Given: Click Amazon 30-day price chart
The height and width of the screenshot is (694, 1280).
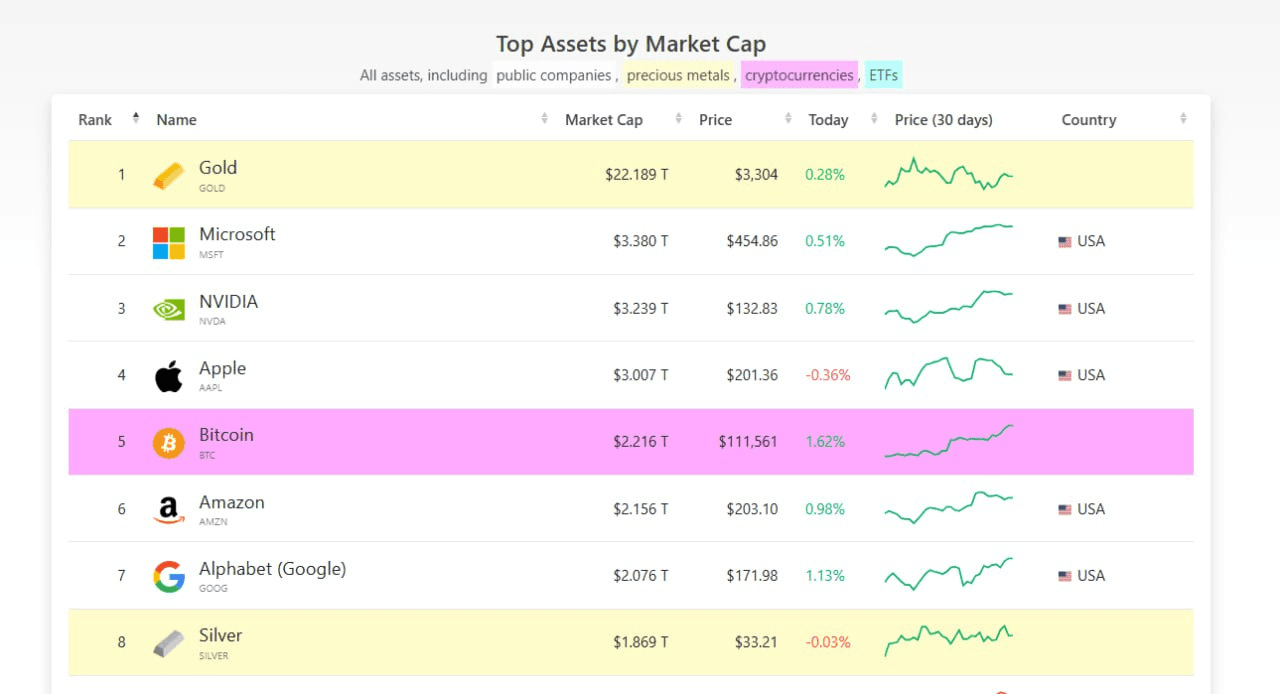Looking at the screenshot, I should pos(949,508).
